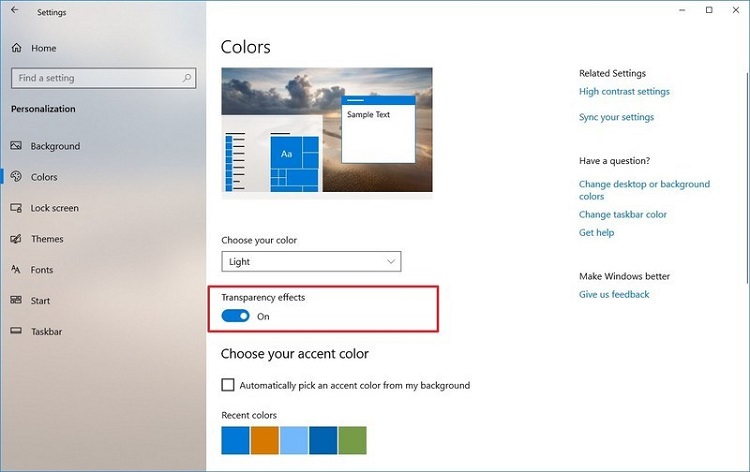This screenshot has height=472, width=750.
Task: Click the Lock screen icon
Action: click(16, 208)
